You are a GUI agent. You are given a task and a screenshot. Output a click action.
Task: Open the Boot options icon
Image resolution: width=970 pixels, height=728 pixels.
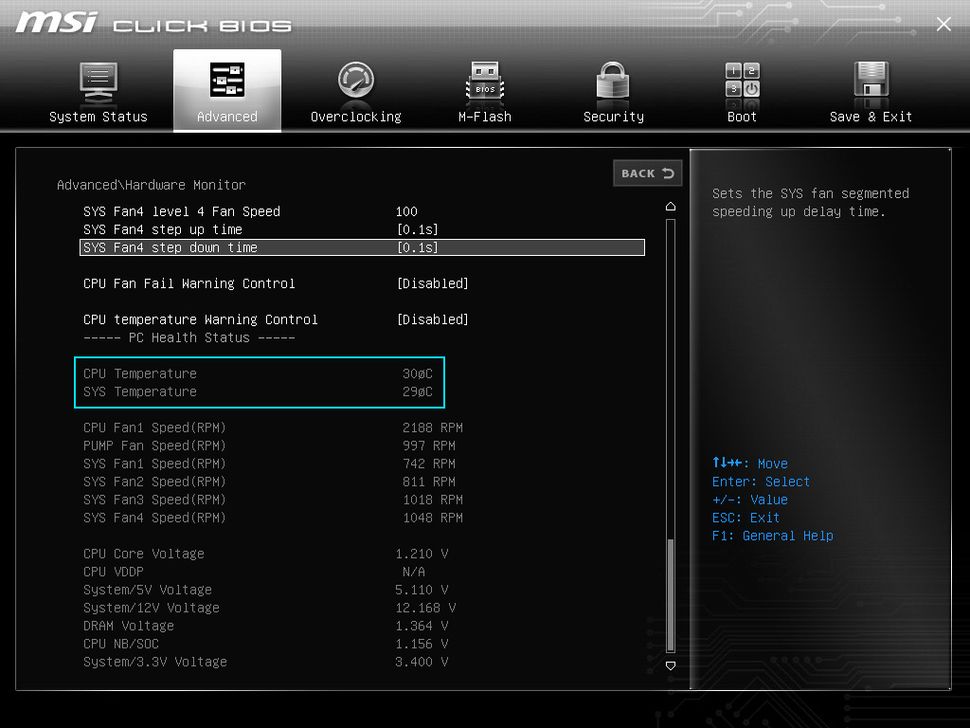click(742, 81)
